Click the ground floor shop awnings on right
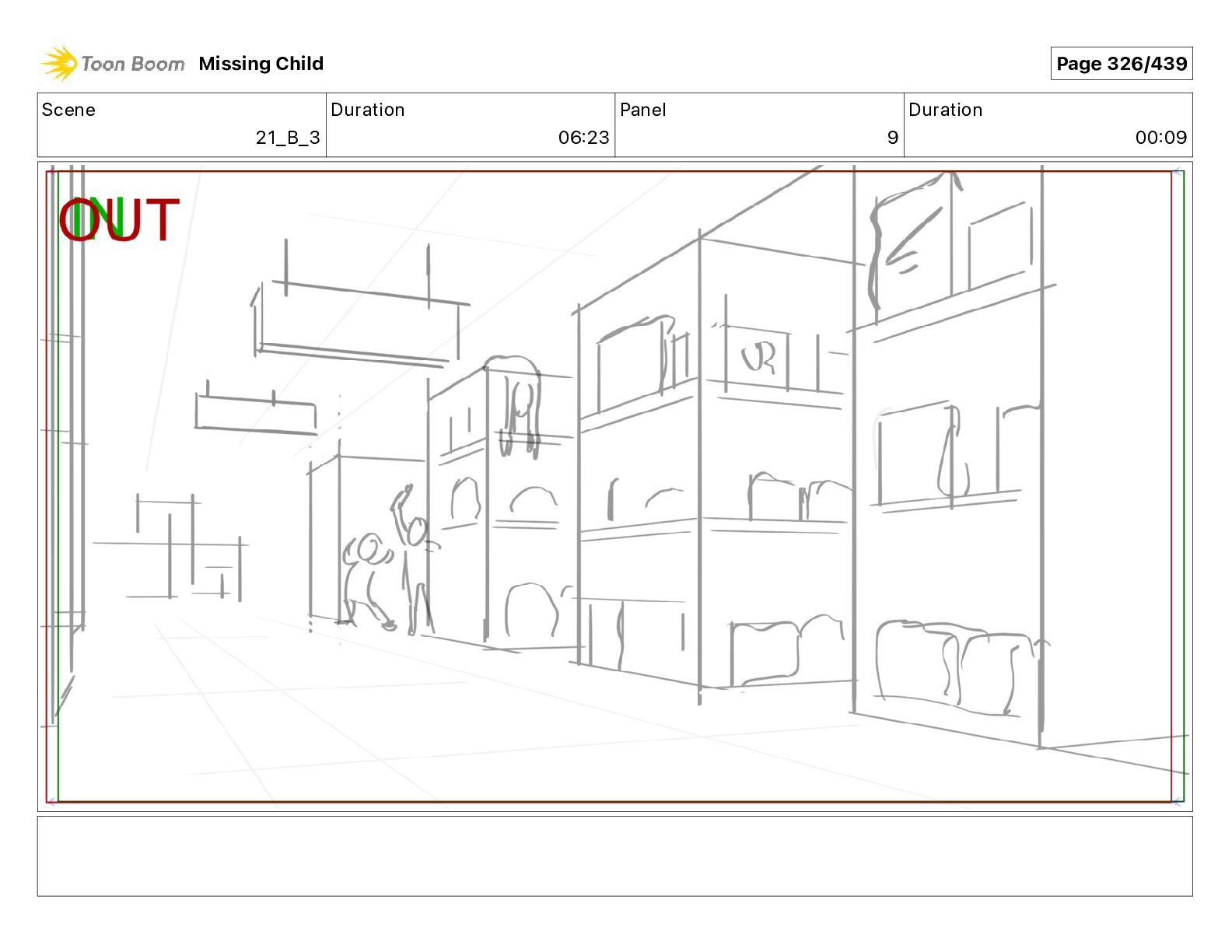1232x952 pixels. pos(955,667)
